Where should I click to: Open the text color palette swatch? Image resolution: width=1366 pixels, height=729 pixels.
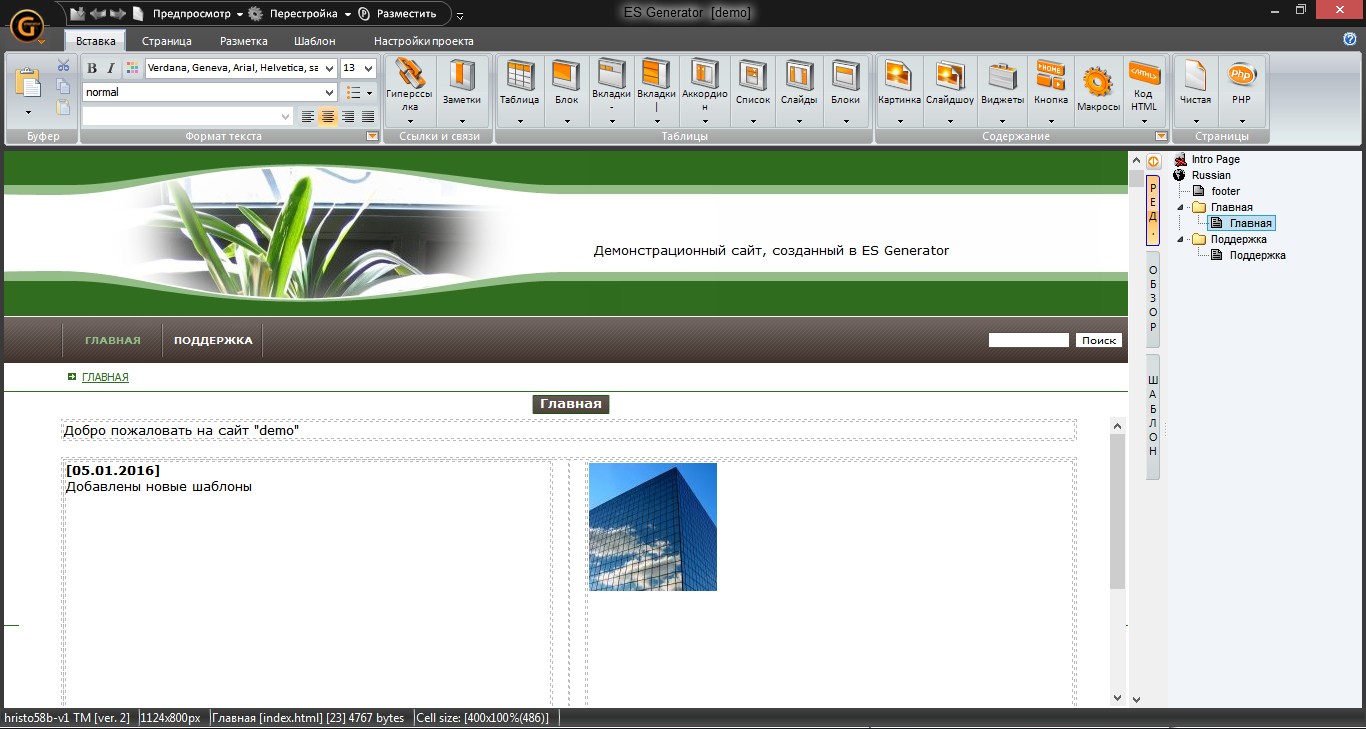click(x=132, y=68)
